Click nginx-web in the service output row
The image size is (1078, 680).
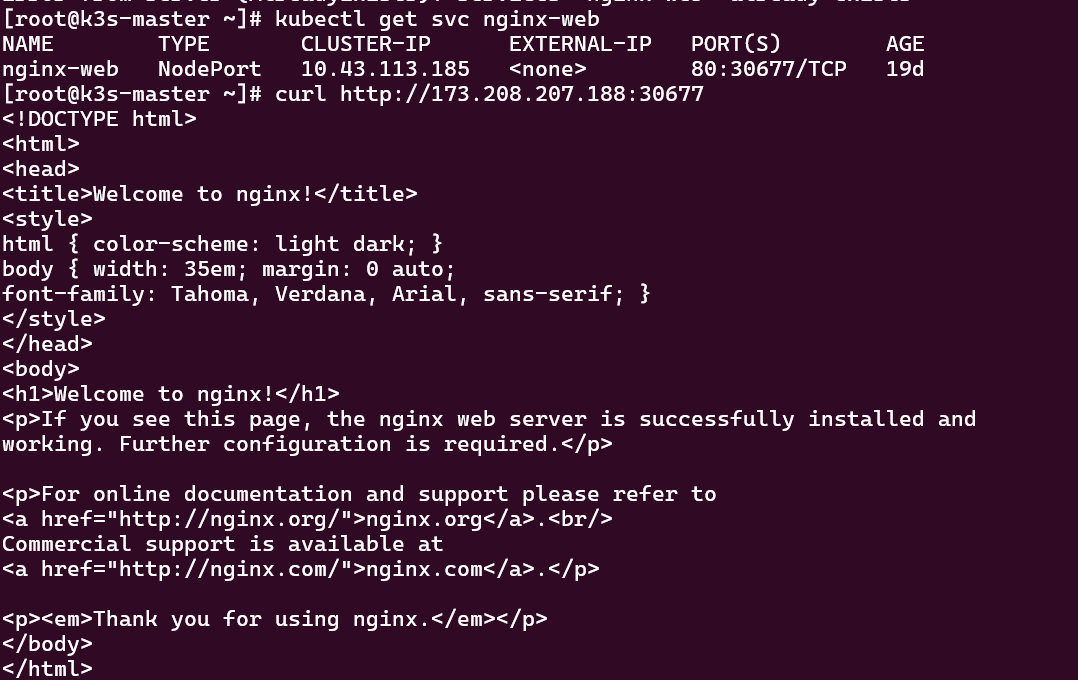tap(60, 69)
